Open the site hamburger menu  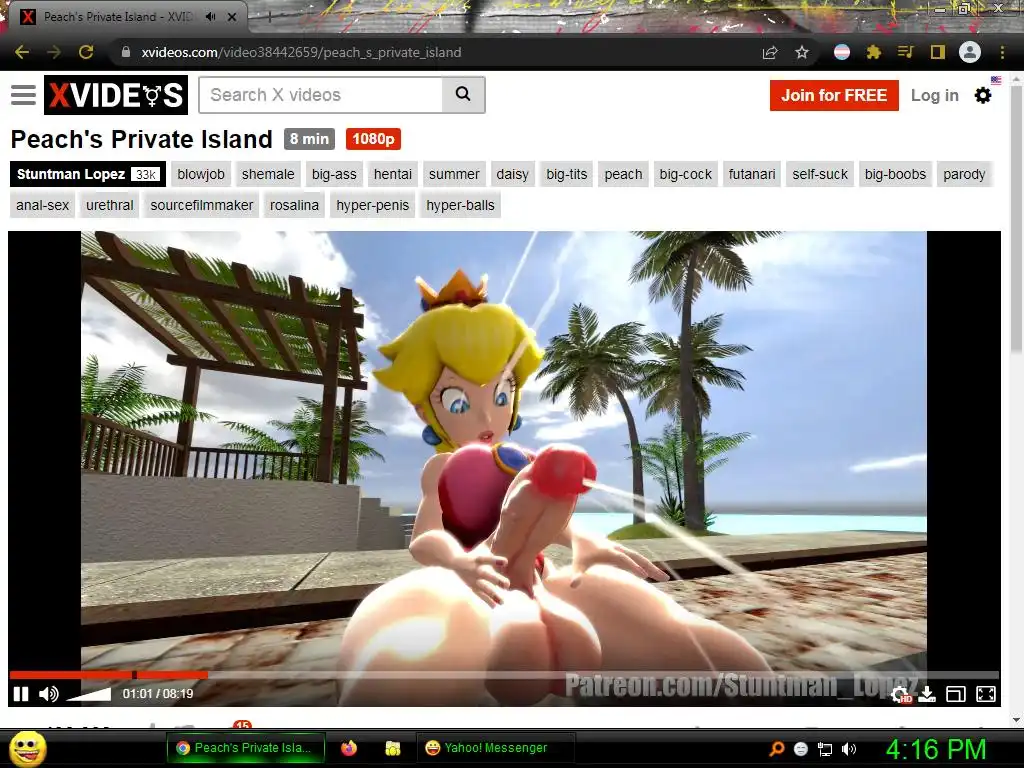pos(24,95)
